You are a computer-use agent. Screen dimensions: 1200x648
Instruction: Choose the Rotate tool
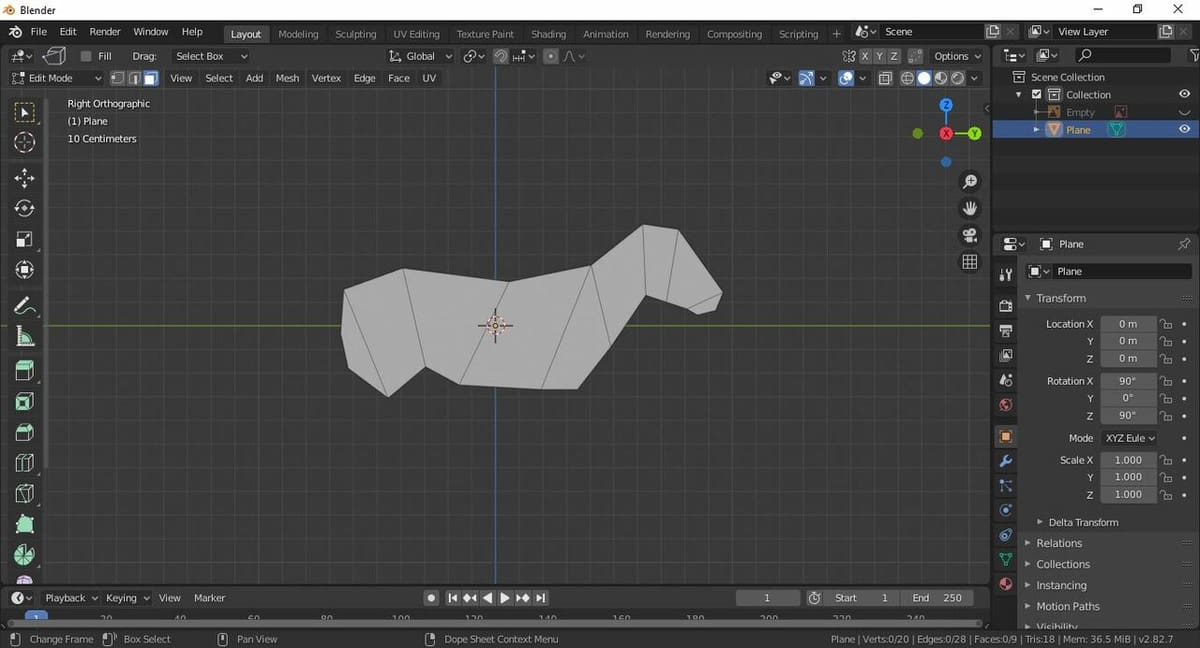click(x=25, y=208)
